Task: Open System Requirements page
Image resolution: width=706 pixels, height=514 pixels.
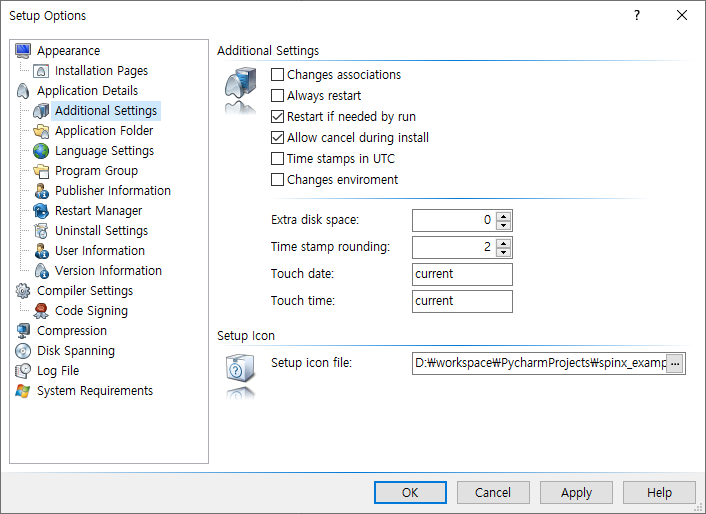Action: [95, 391]
